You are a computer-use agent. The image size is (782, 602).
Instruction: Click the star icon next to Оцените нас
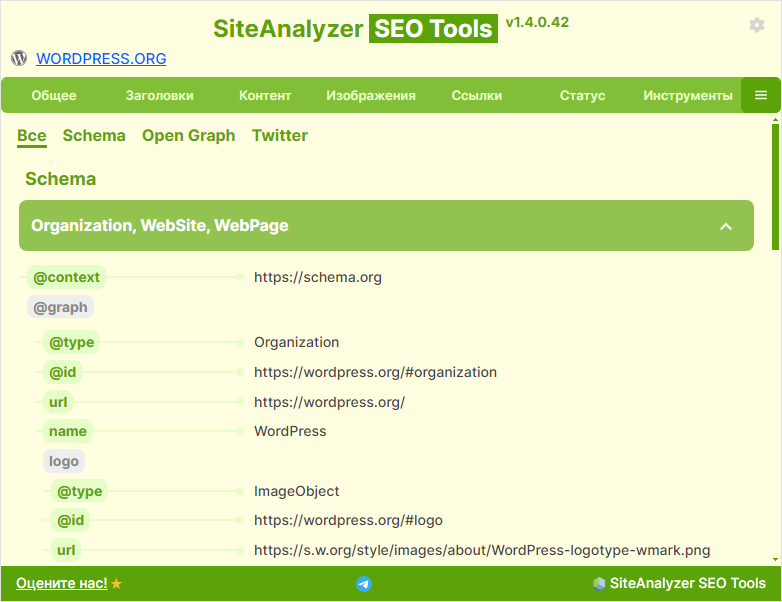pyautogui.click(x=116, y=584)
